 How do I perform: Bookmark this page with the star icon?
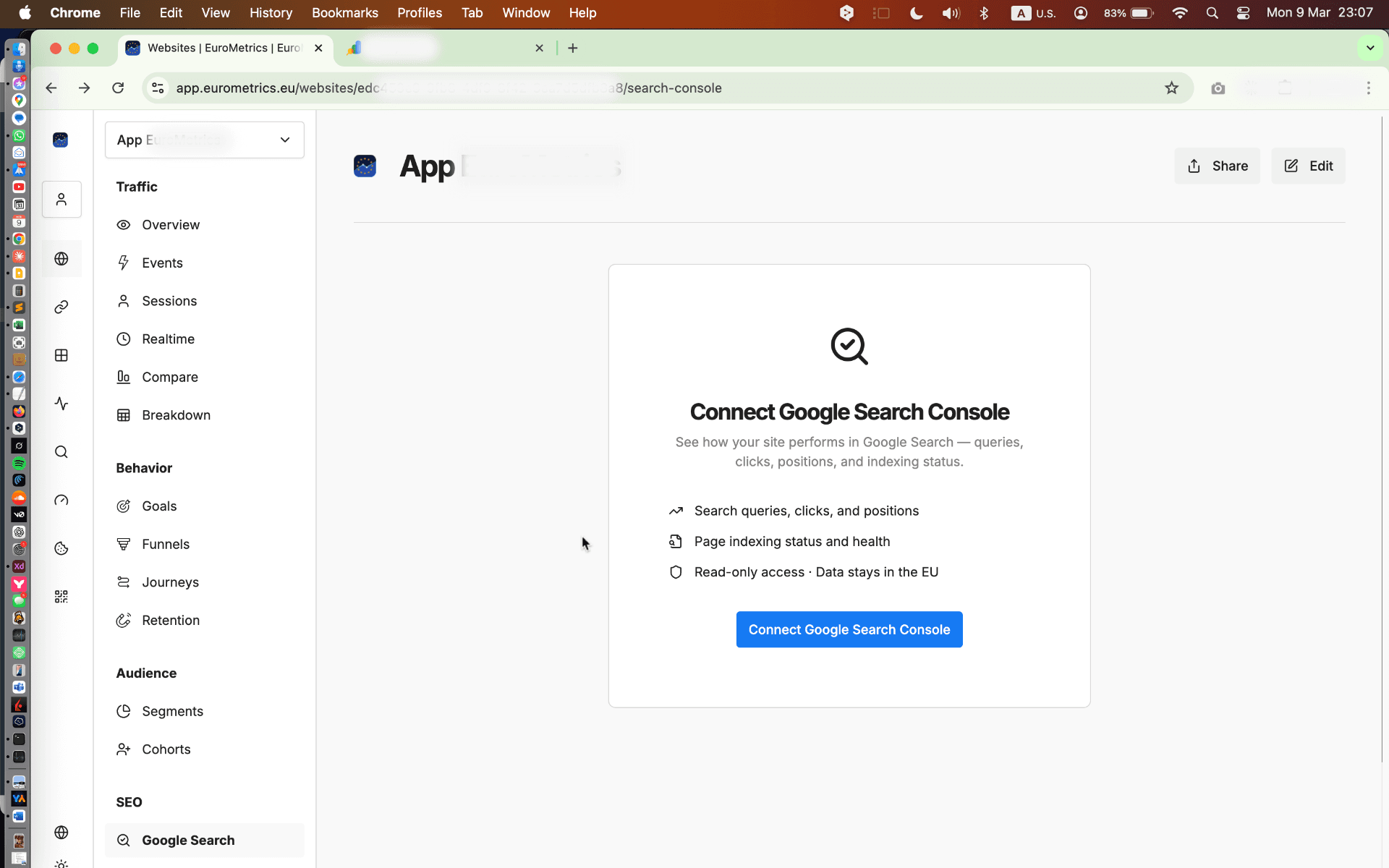[1171, 88]
